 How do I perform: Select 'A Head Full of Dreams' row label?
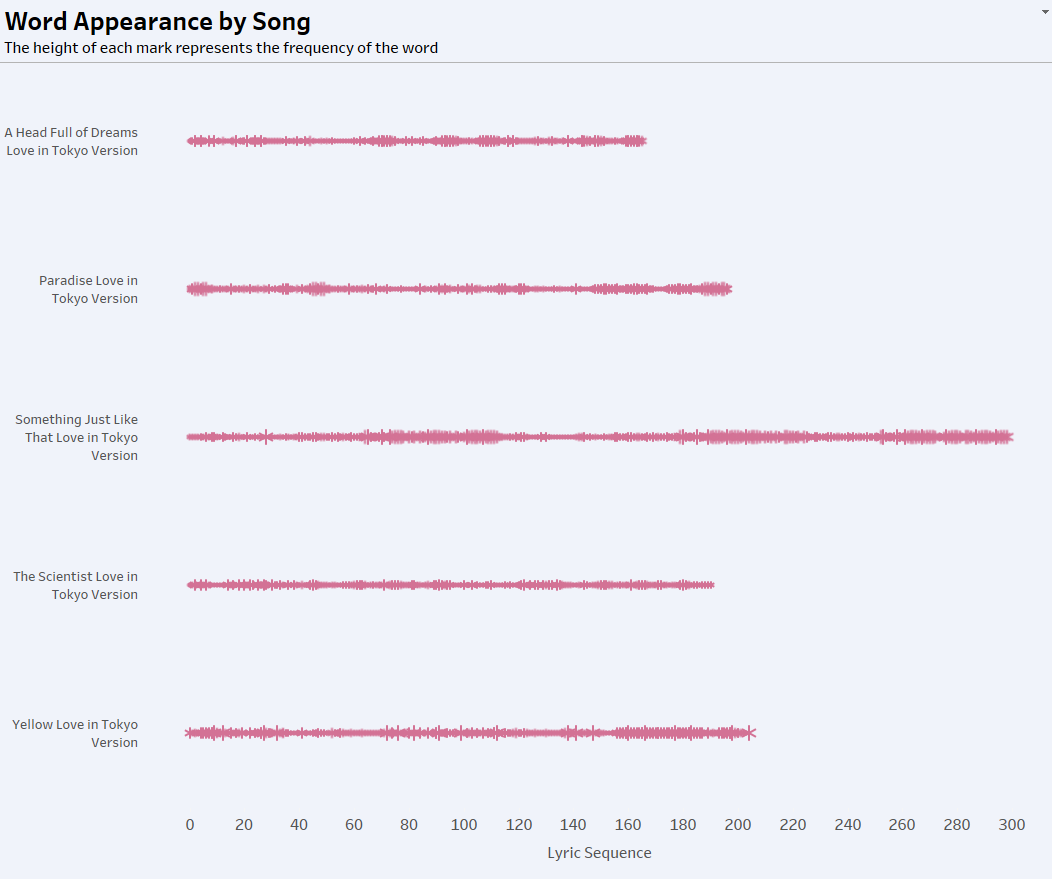(72, 141)
